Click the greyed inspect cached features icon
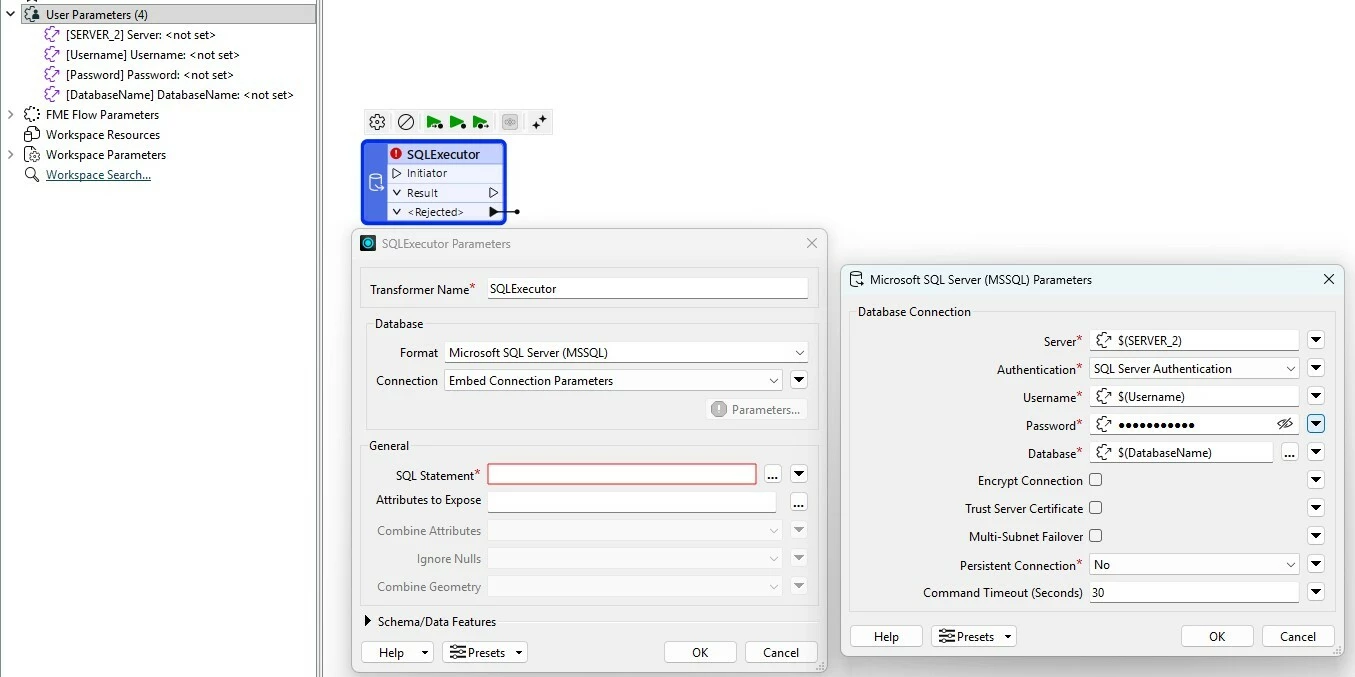 (x=510, y=122)
